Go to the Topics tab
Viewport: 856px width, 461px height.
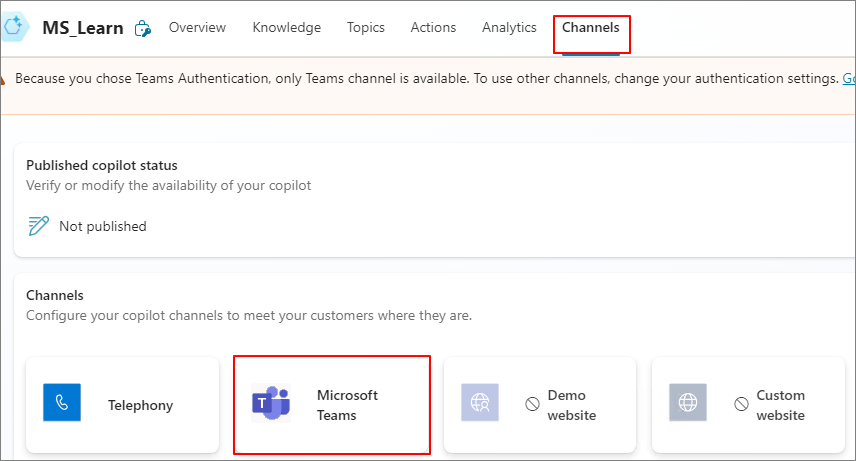click(366, 27)
